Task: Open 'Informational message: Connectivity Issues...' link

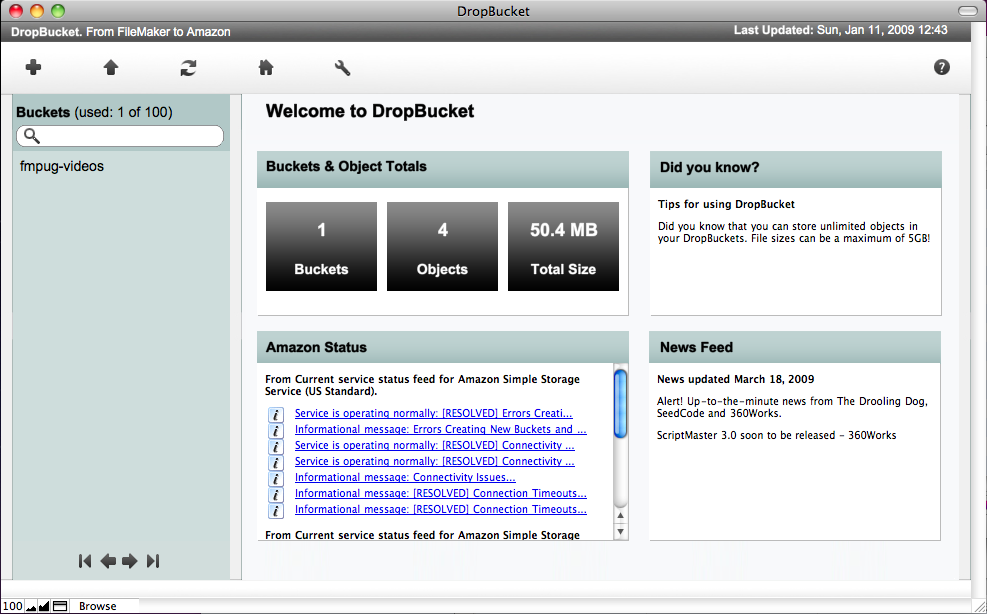Action: (x=405, y=477)
